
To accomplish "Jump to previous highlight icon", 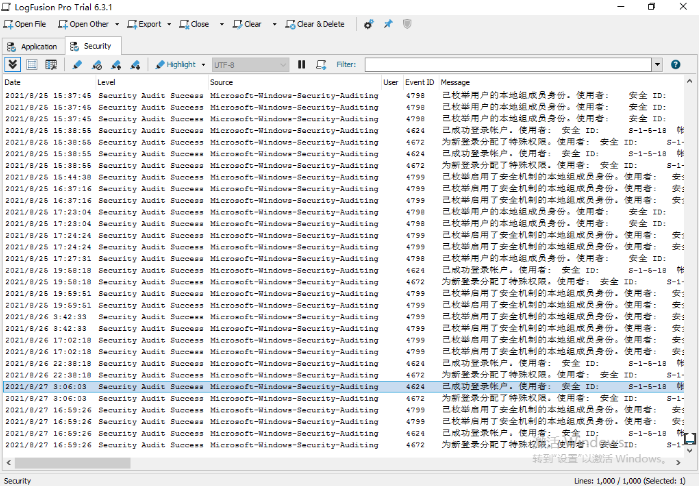I will tap(116, 65).
